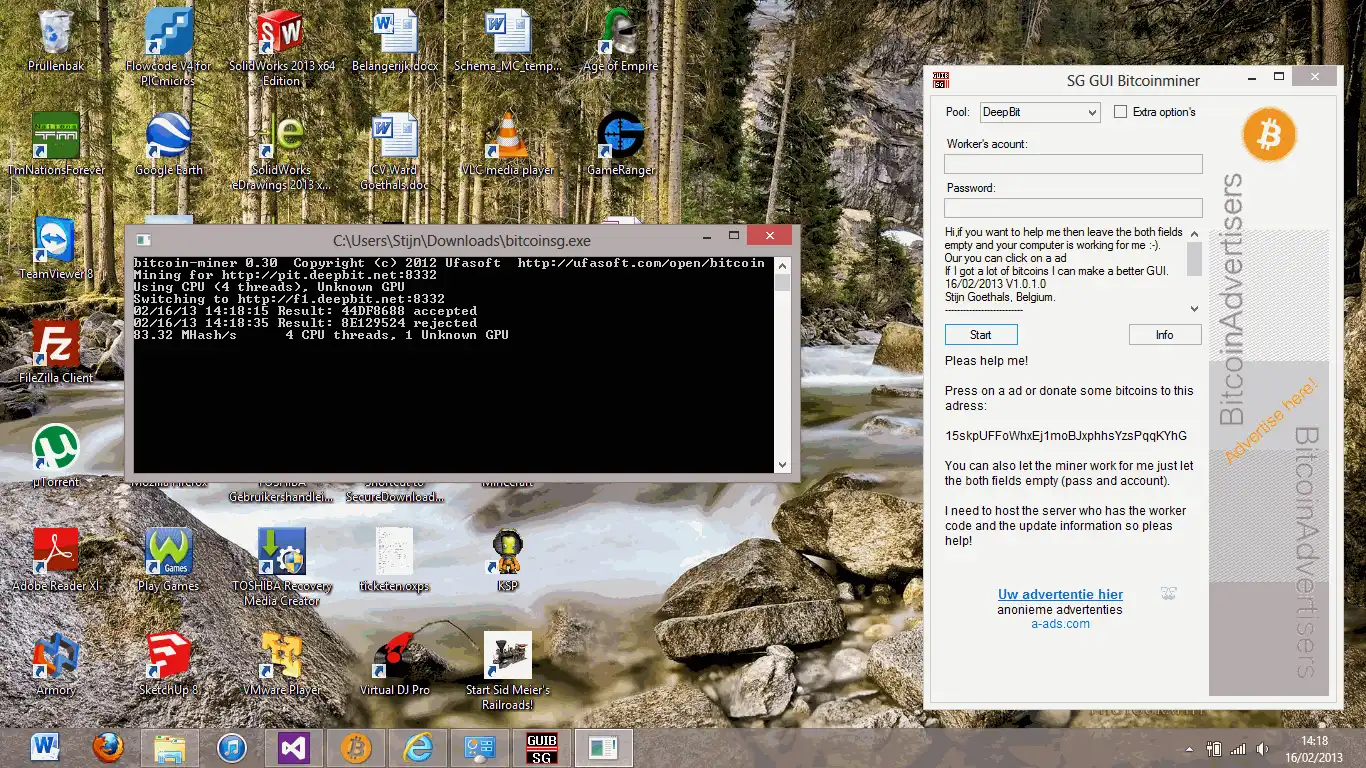This screenshot has height=768, width=1366.
Task: Open ticketen.oxps file
Action: (x=395, y=560)
